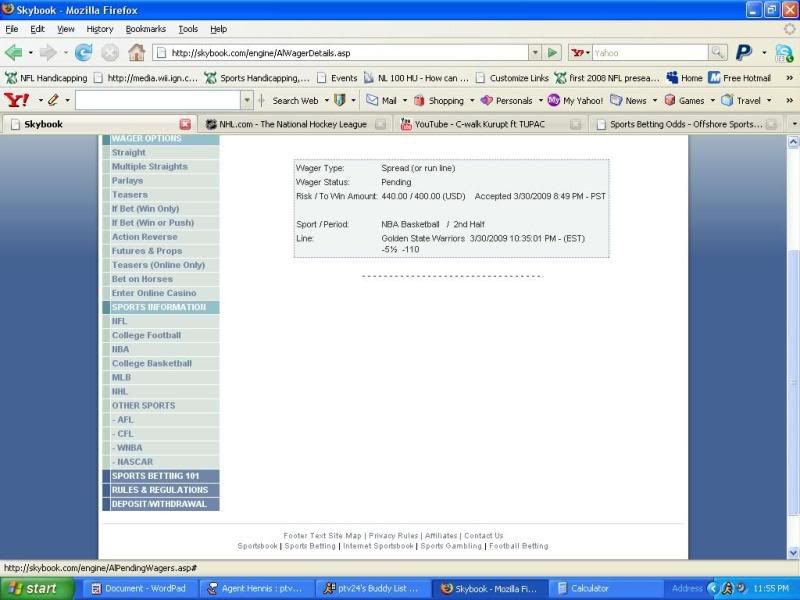Viewport: 800px width, 600px height.
Task: Open NFL Handicapping bookmark
Action: click(46, 78)
